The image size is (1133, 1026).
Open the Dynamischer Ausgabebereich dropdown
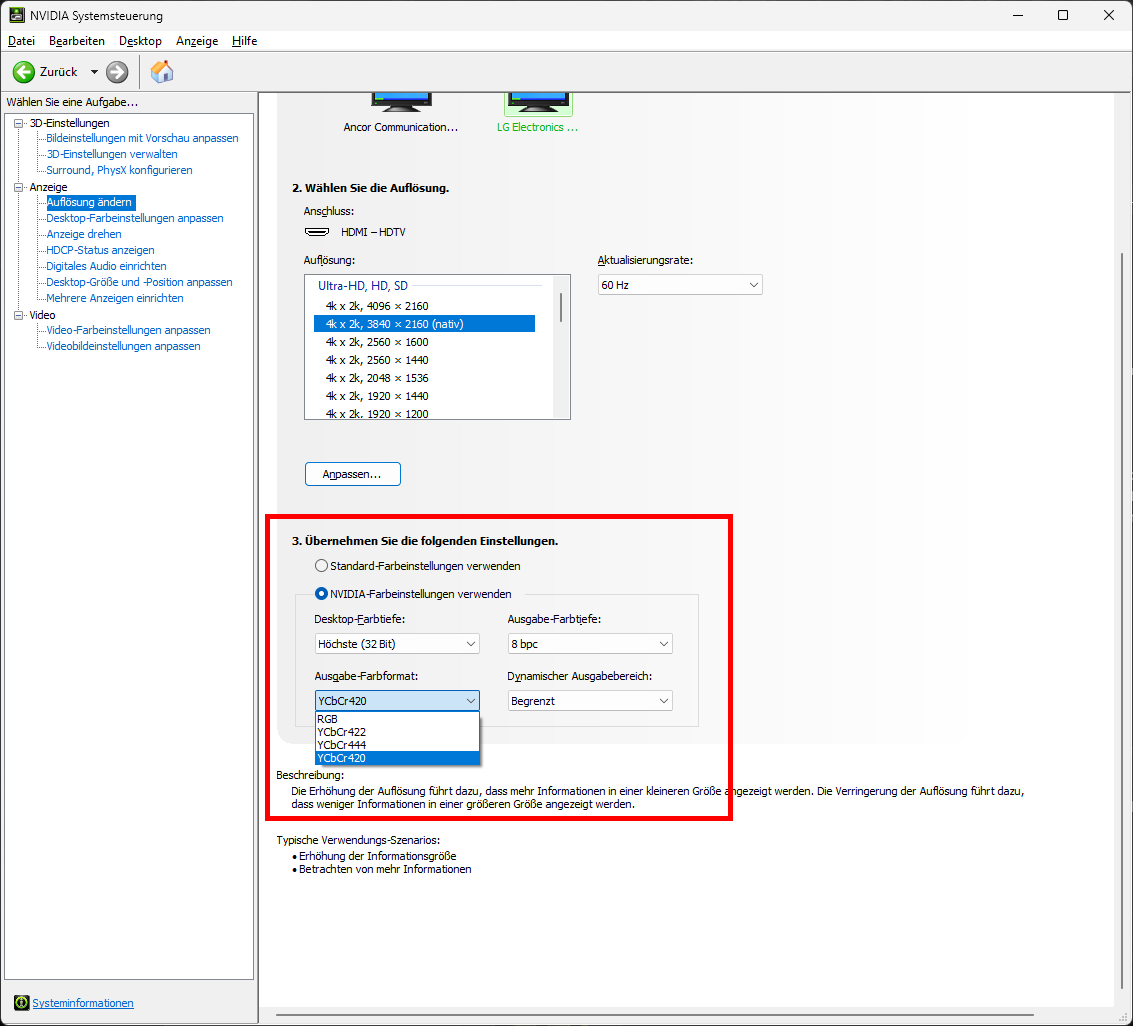[x=590, y=701]
